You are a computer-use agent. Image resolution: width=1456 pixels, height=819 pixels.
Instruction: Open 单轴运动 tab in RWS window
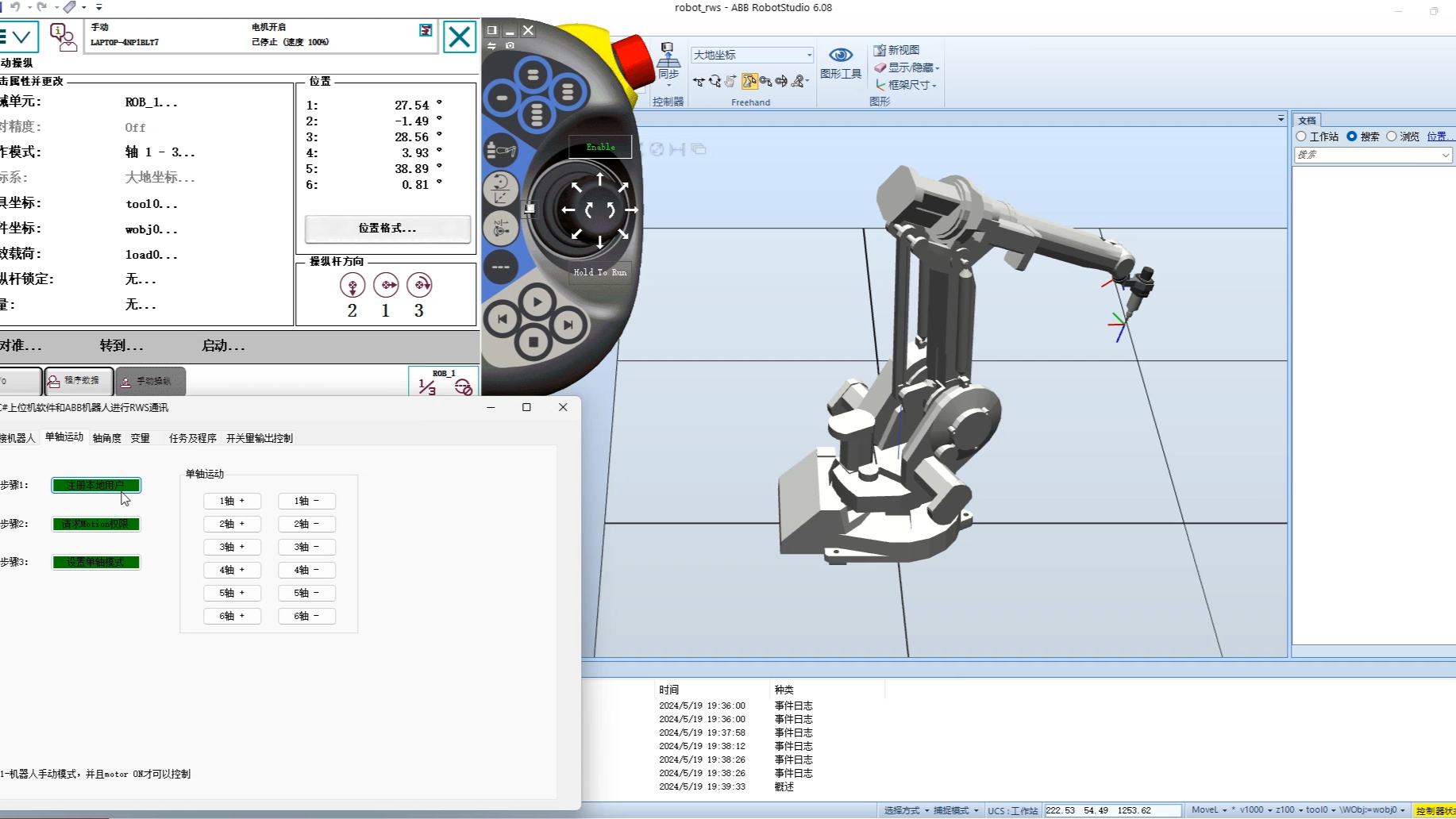click(64, 437)
